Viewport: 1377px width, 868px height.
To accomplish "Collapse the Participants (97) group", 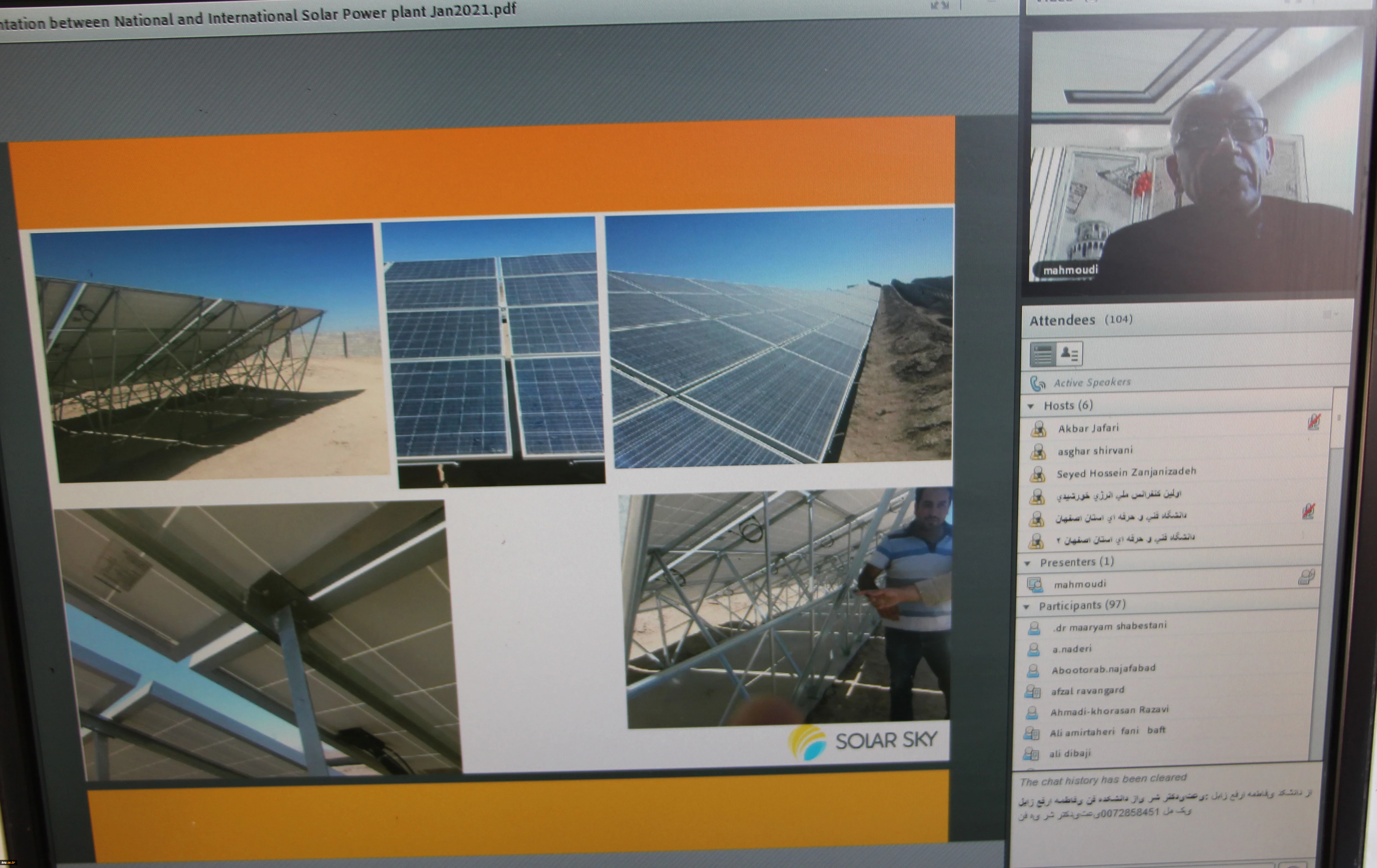I will point(1026,606).
